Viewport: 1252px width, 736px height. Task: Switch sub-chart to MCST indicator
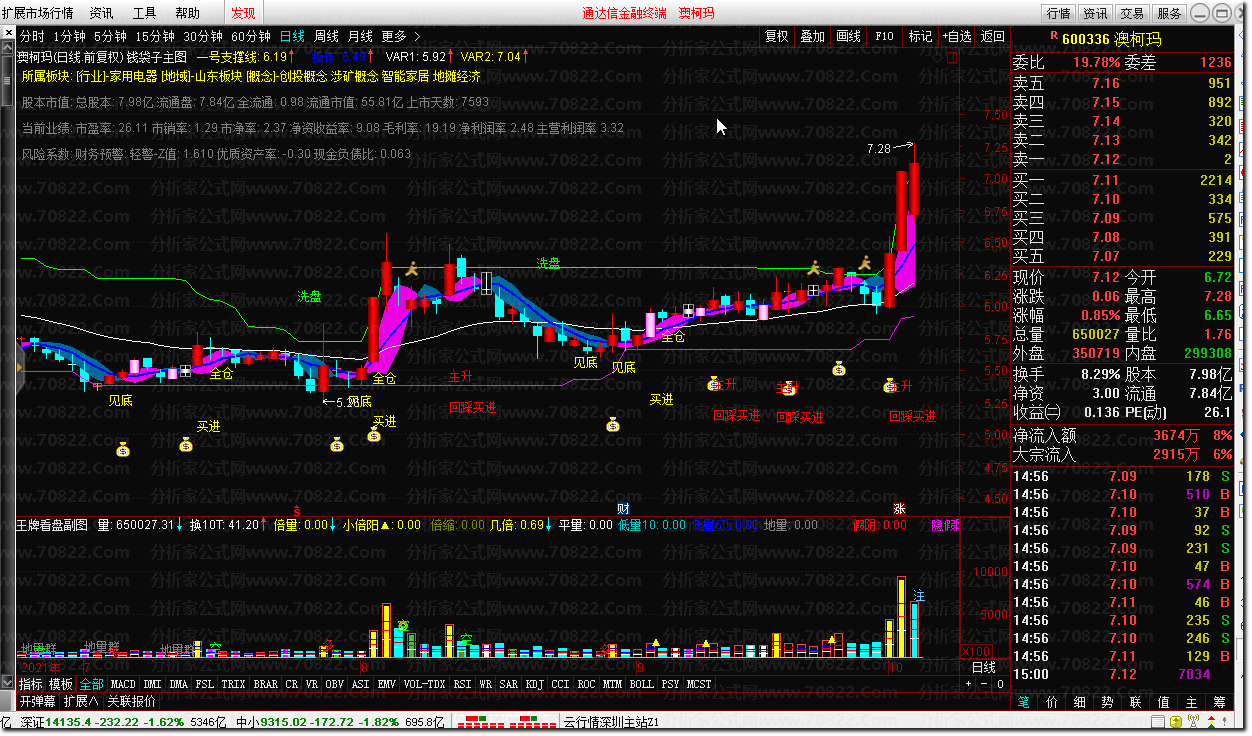tap(699, 684)
